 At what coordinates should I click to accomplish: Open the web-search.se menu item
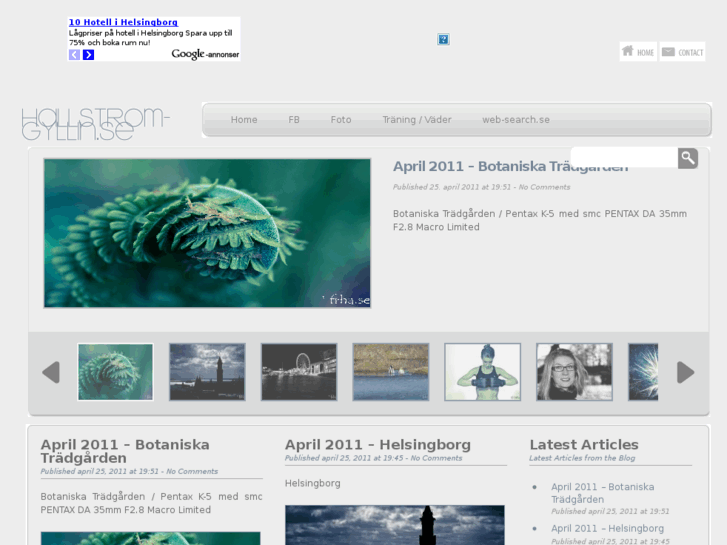(x=516, y=120)
